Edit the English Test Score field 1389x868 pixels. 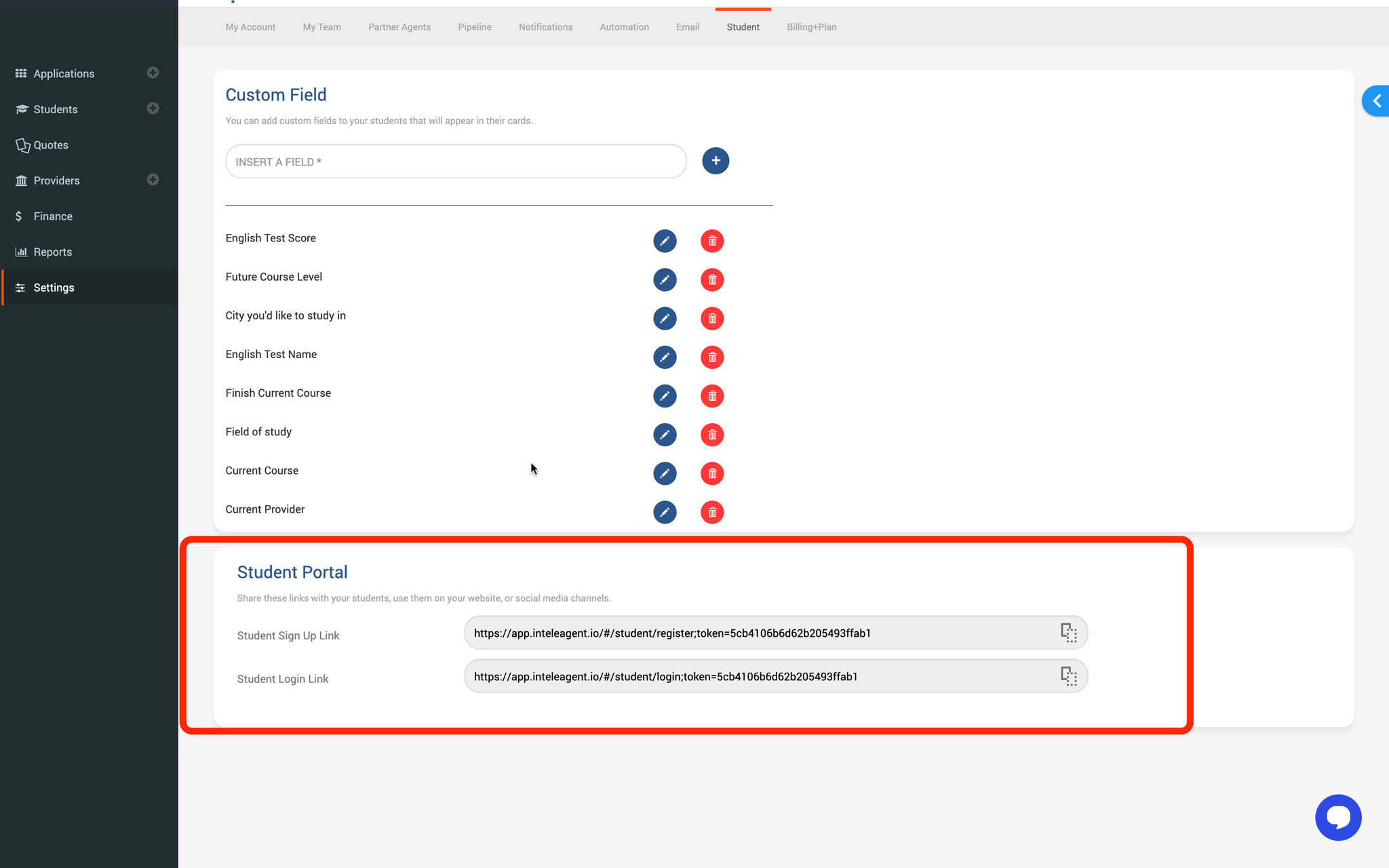(665, 241)
